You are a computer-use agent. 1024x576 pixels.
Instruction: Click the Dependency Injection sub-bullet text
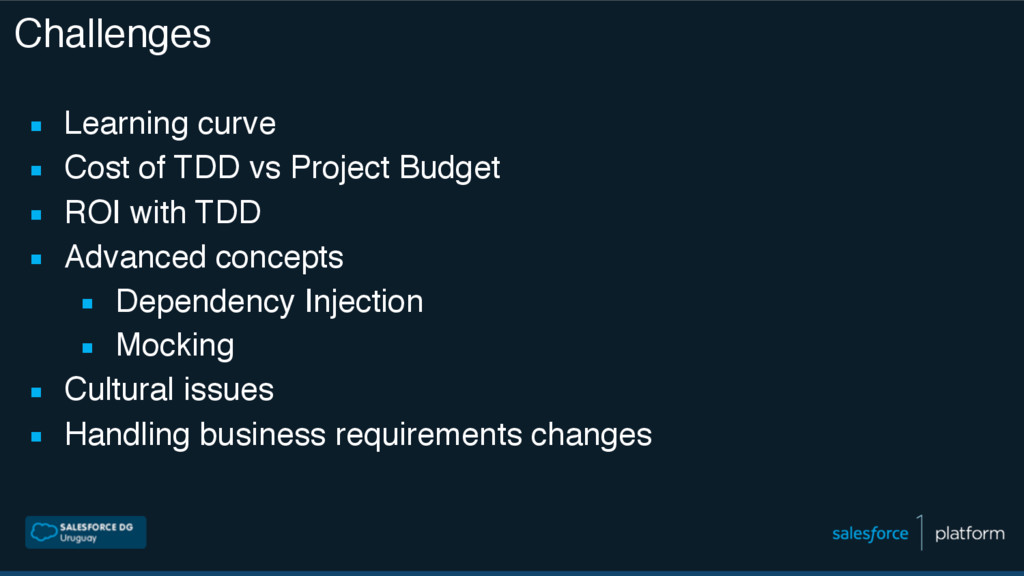[x=269, y=302]
